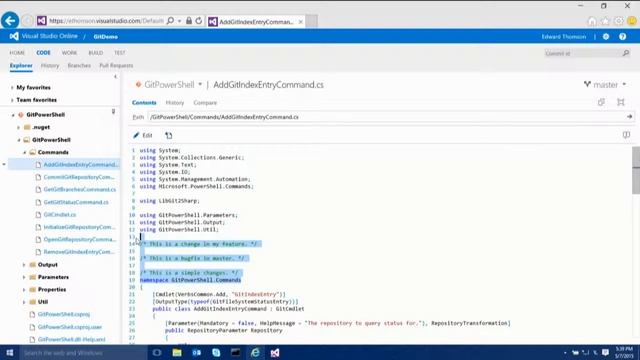Switch to History sub-tab under CODE
This screenshot has height=360, width=640.
click(50, 66)
